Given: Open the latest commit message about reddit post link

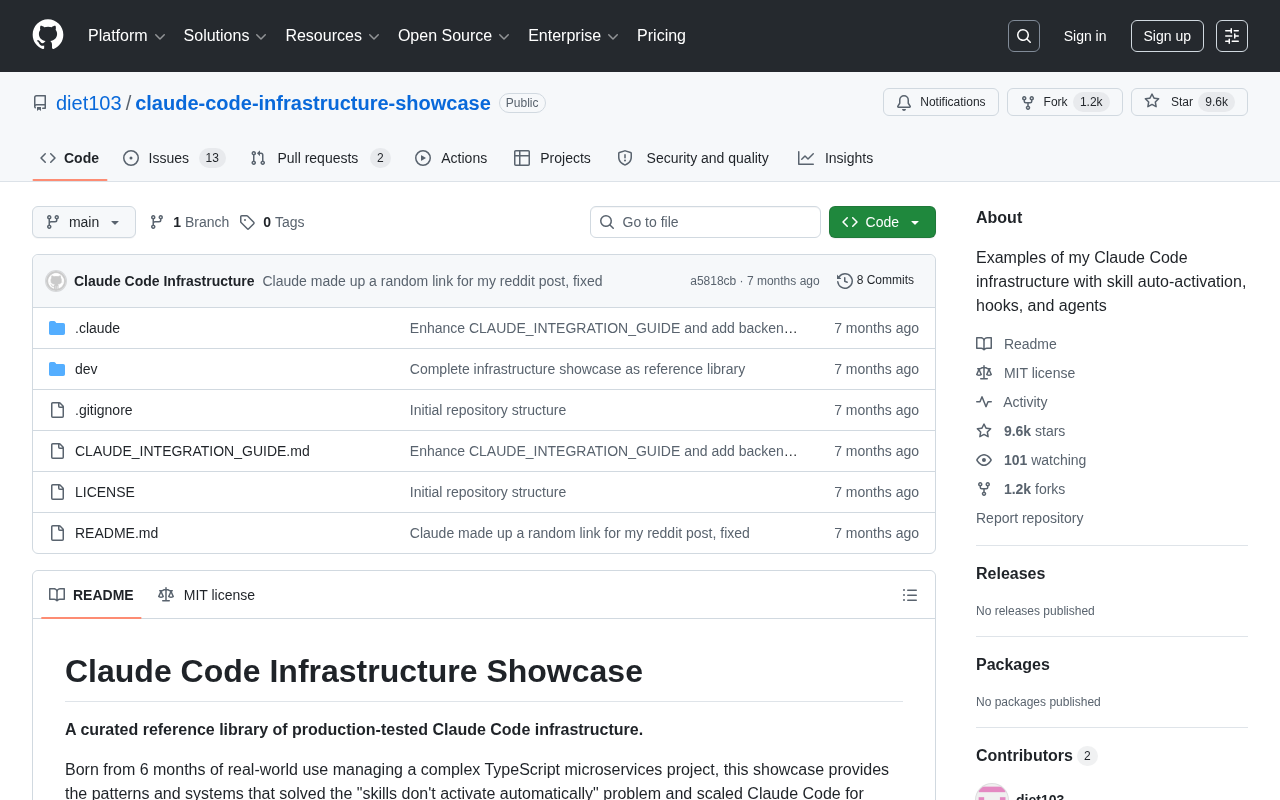Looking at the screenshot, I should (x=432, y=281).
